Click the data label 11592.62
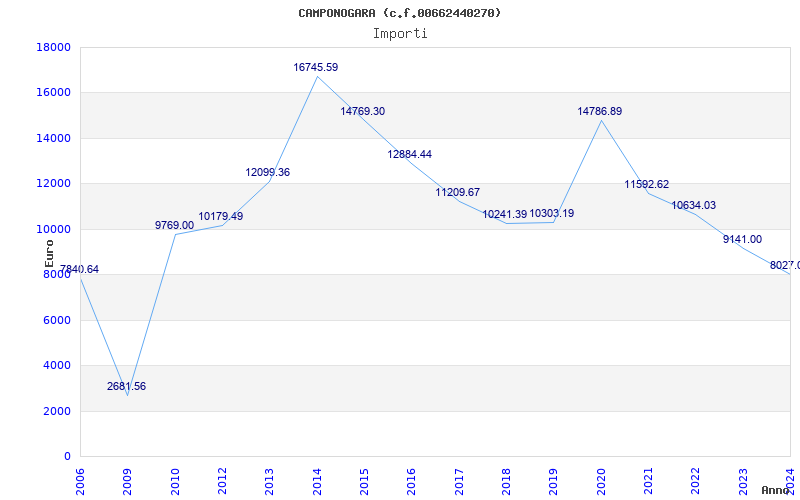The width and height of the screenshot is (800, 500). tap(646, 184)
